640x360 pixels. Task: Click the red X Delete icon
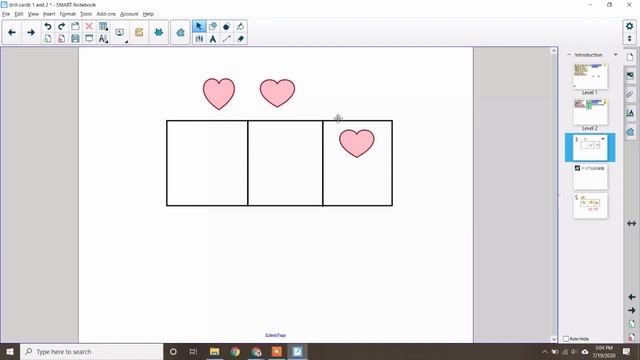(x=89, y=27)
